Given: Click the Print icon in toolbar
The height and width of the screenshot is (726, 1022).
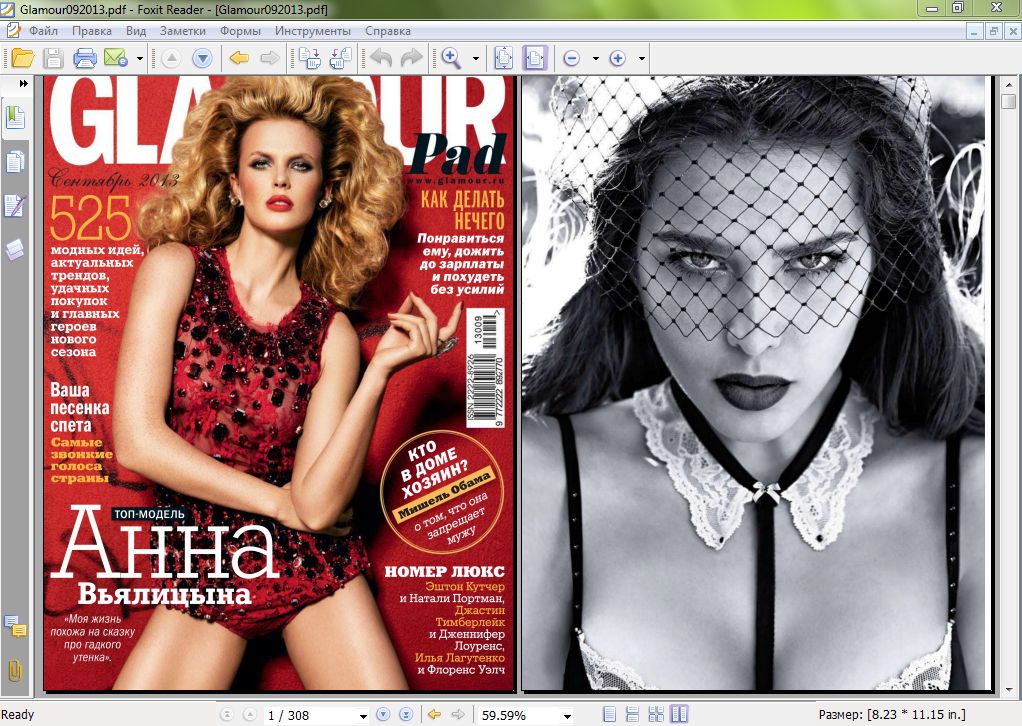Looking at the screenshot, I should (x=85, y=58).
